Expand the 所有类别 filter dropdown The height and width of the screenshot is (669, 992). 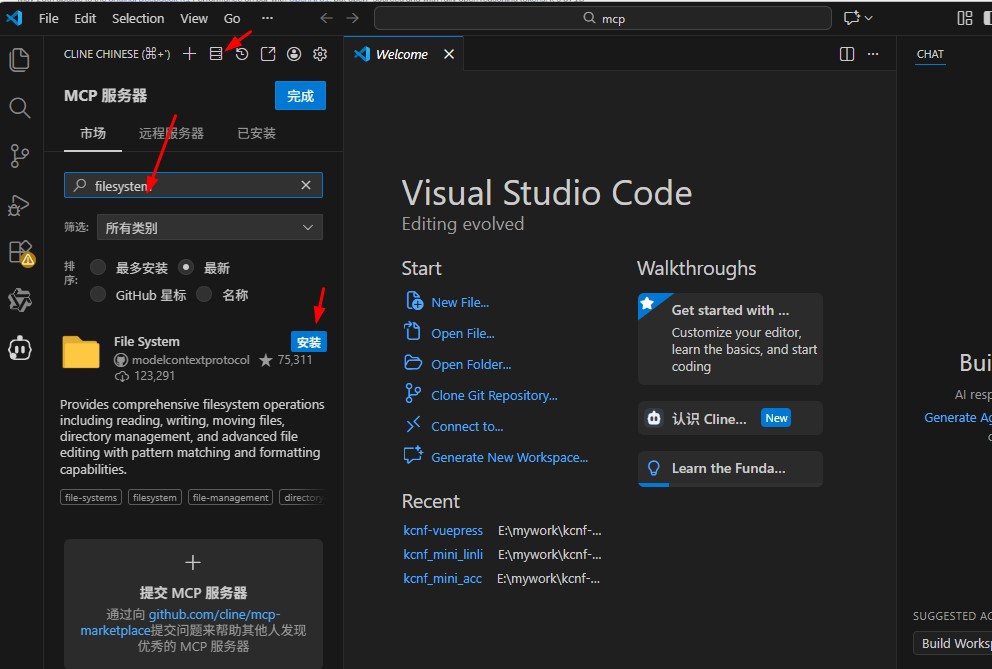click(209, 227)
